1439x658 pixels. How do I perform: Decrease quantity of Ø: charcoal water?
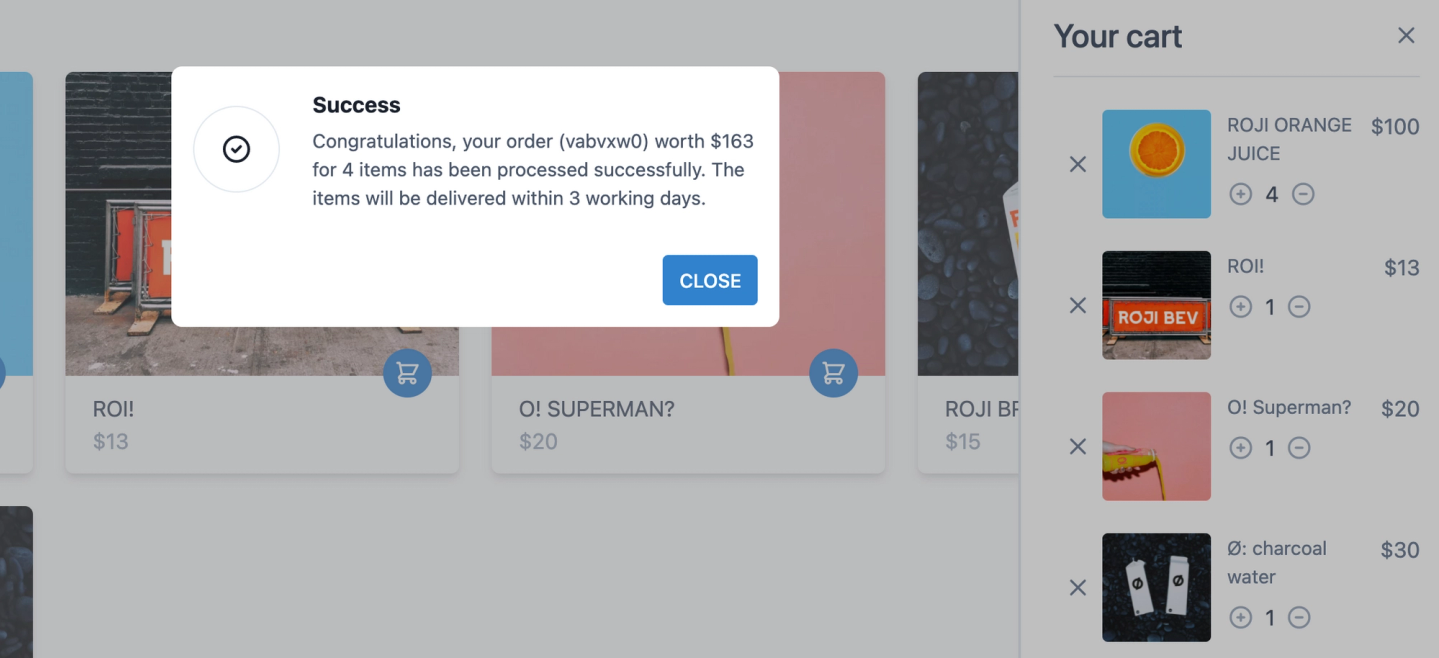coord(1299,618)
